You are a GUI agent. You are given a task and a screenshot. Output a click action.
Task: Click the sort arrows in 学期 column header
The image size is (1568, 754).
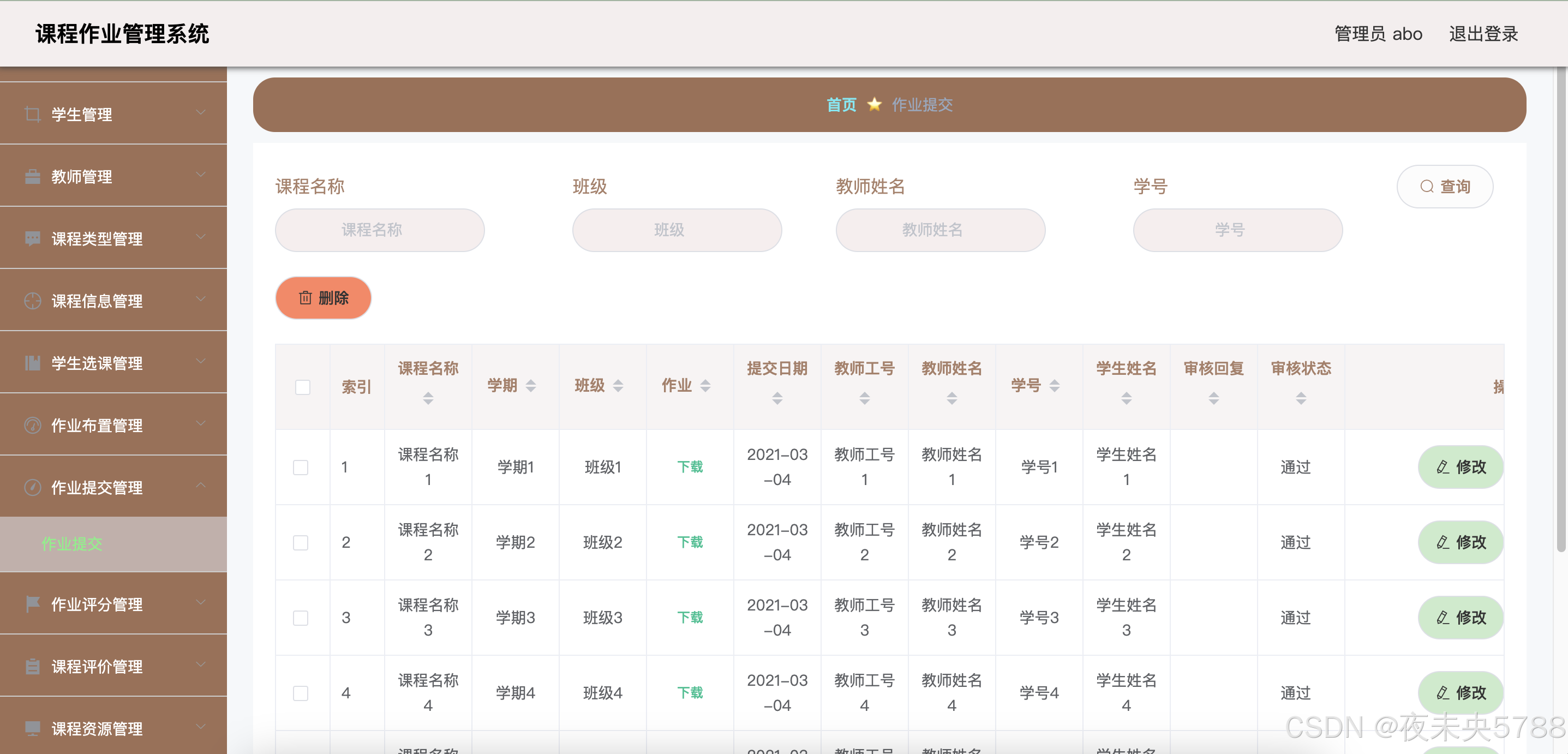click(531, 386)
